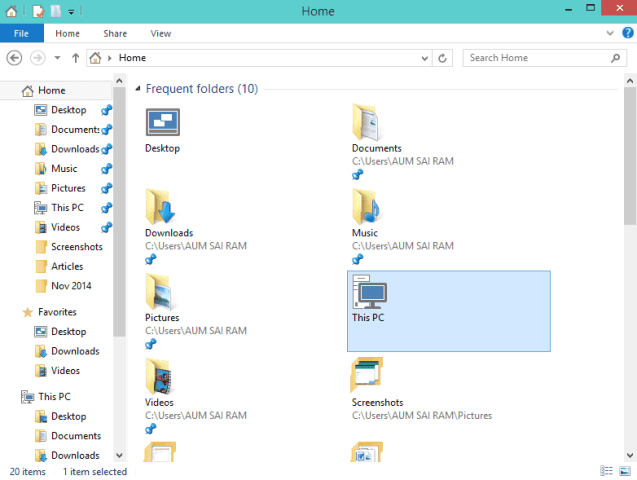Switch to details view in status bar
Screen dimensions: 637x480
607,471
